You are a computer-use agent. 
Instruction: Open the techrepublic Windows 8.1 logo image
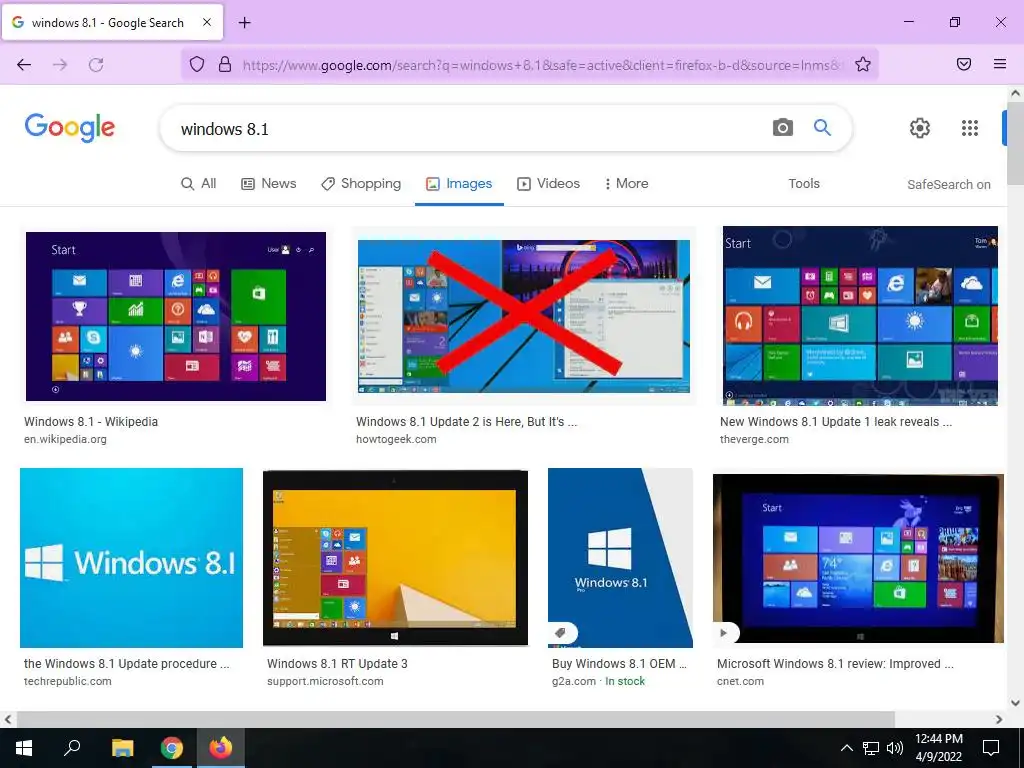coord(131,558)
